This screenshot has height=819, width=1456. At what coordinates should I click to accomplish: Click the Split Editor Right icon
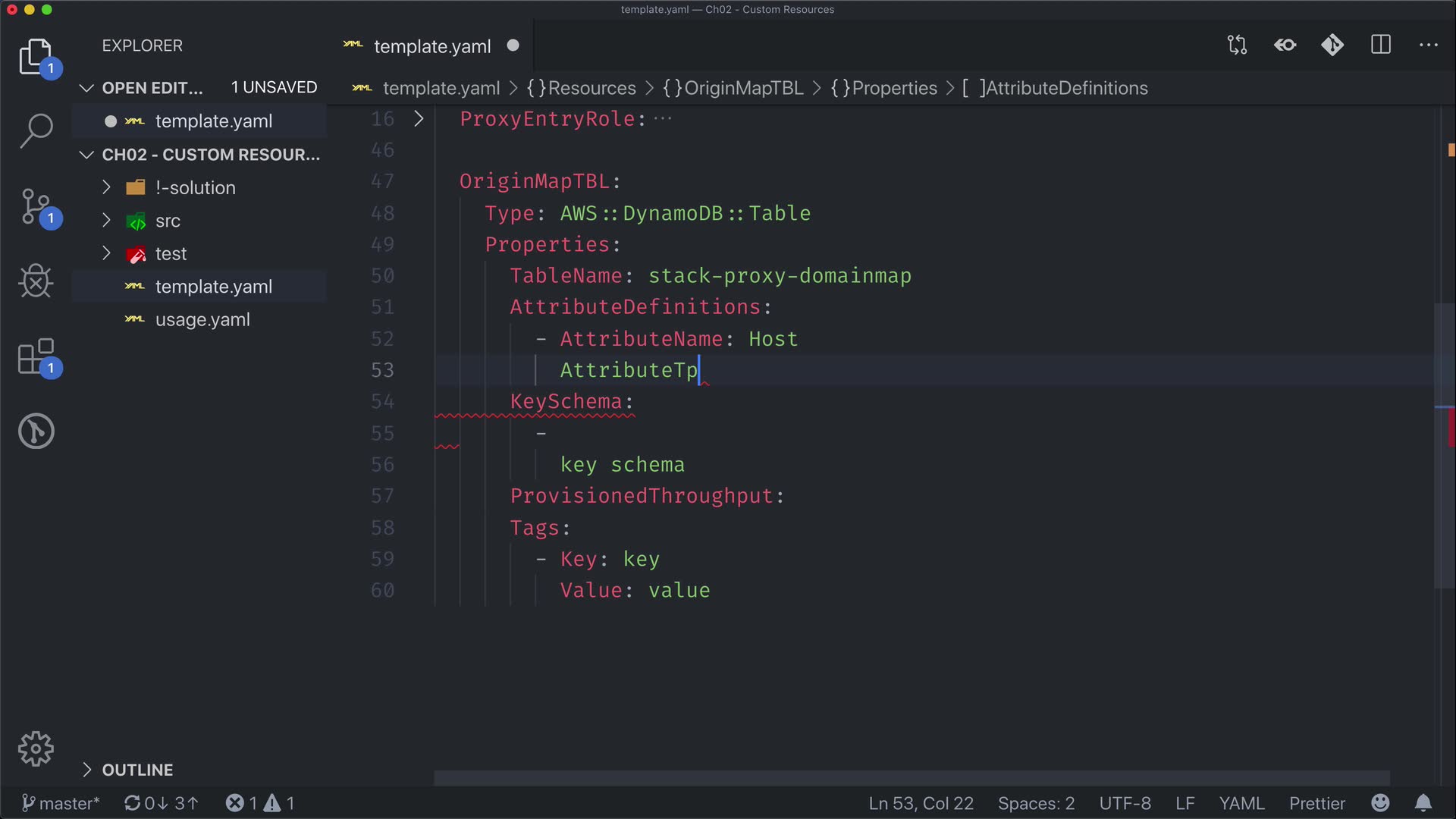click(x=1380, y=45)
